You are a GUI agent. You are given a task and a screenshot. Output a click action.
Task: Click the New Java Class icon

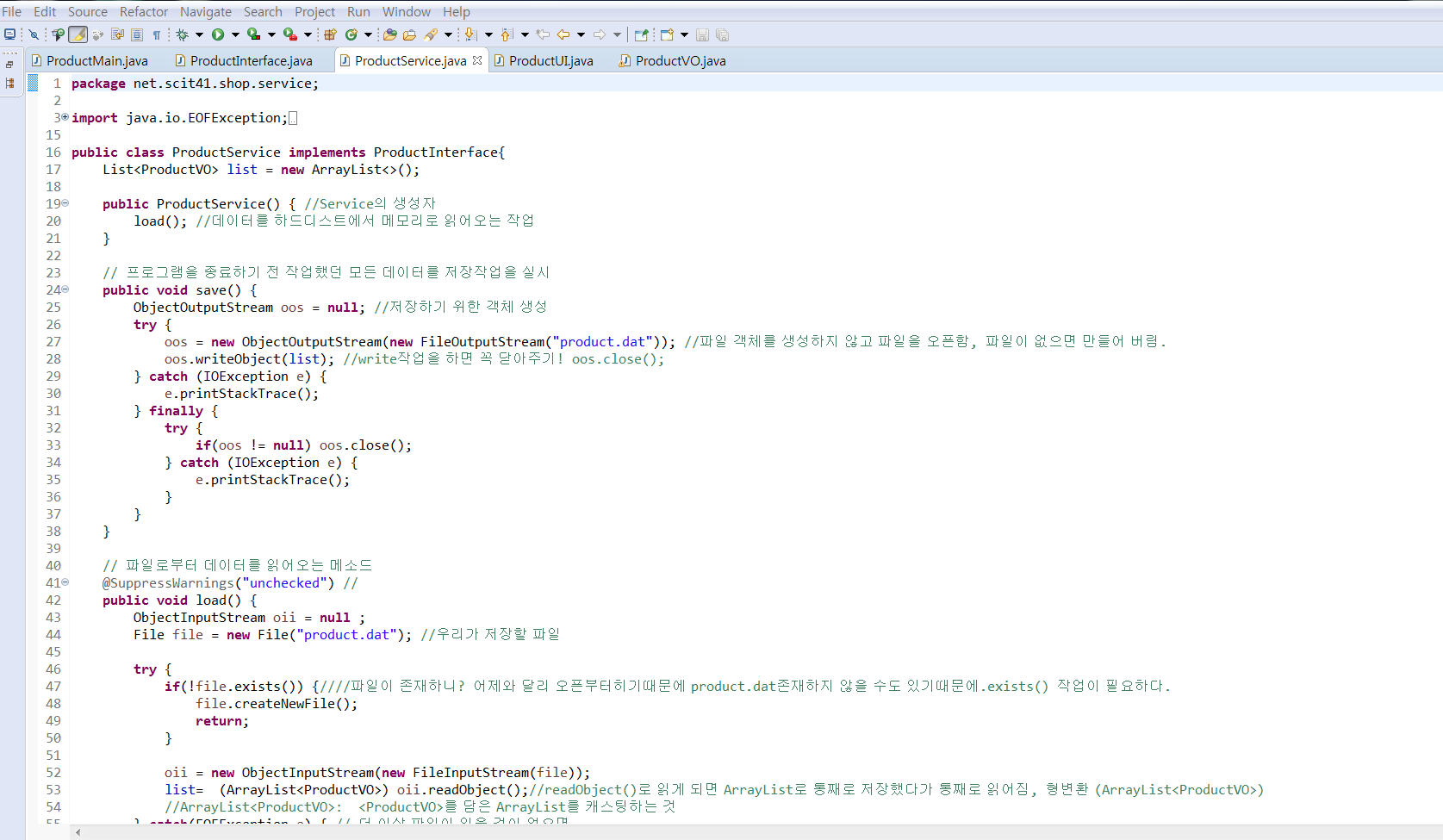point(351,34)
